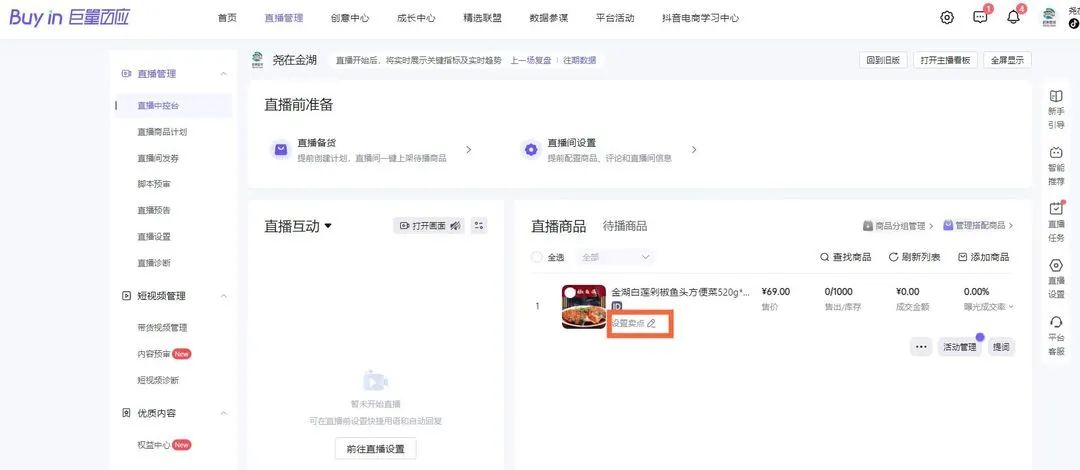Open the 数据参谋 top menu

coord(548,18)
